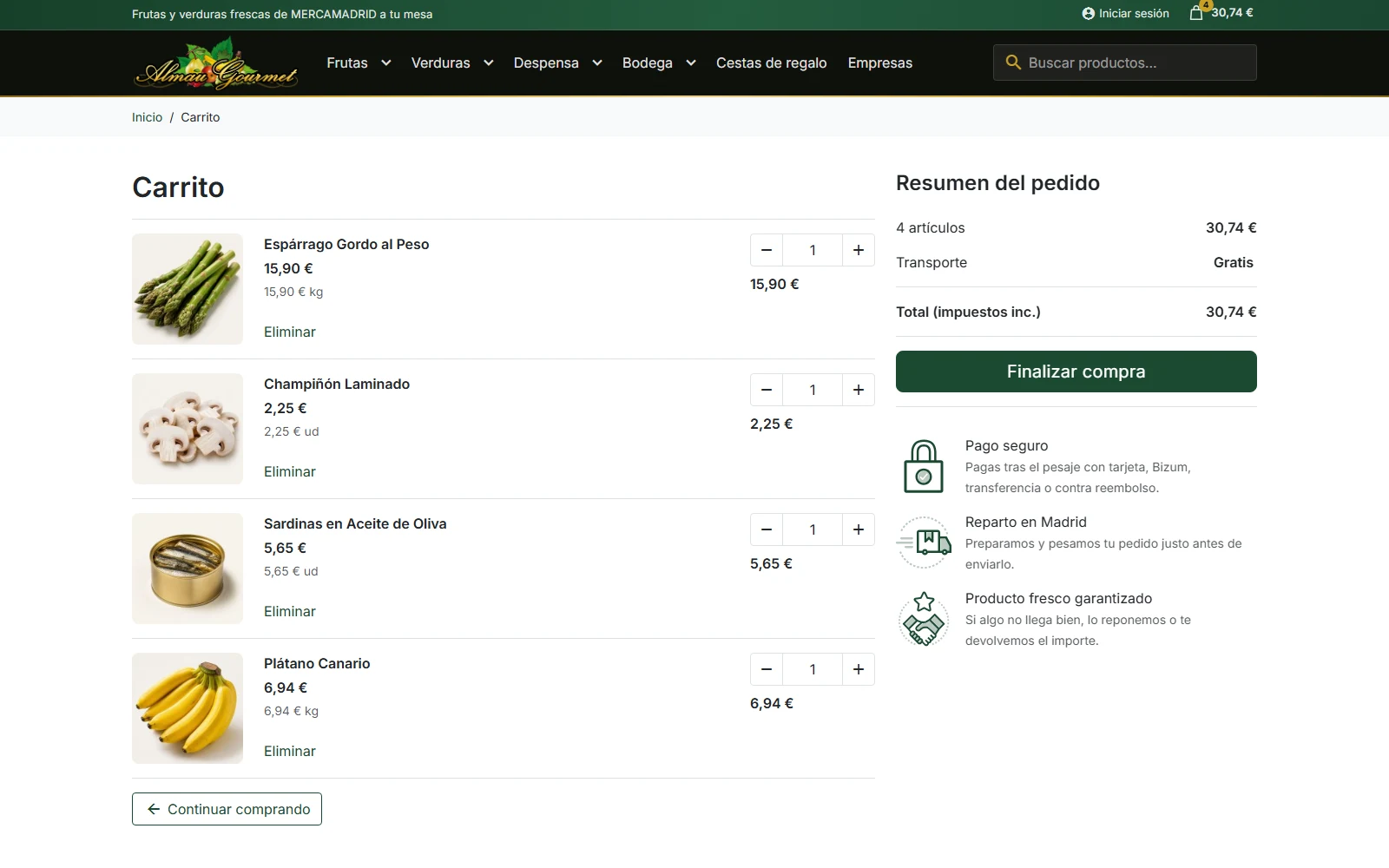
Task: Increase Sardinas en Aceite quantity with plus
Action: pyautogui.click(x=859, y=529)
